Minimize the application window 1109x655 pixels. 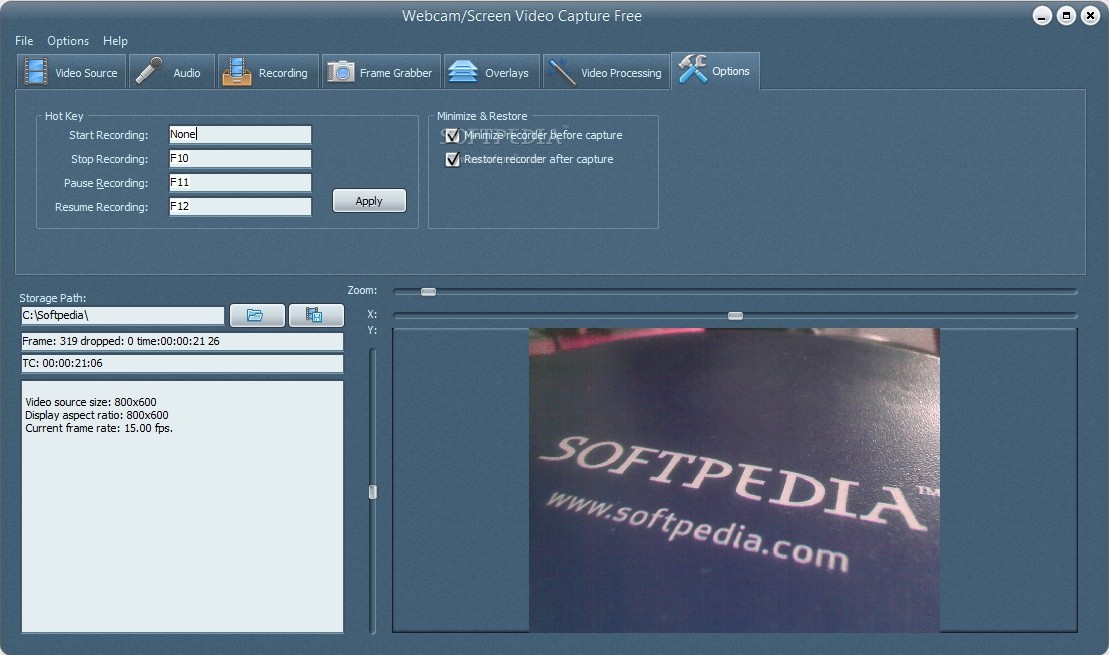(x=1043, y=16)
